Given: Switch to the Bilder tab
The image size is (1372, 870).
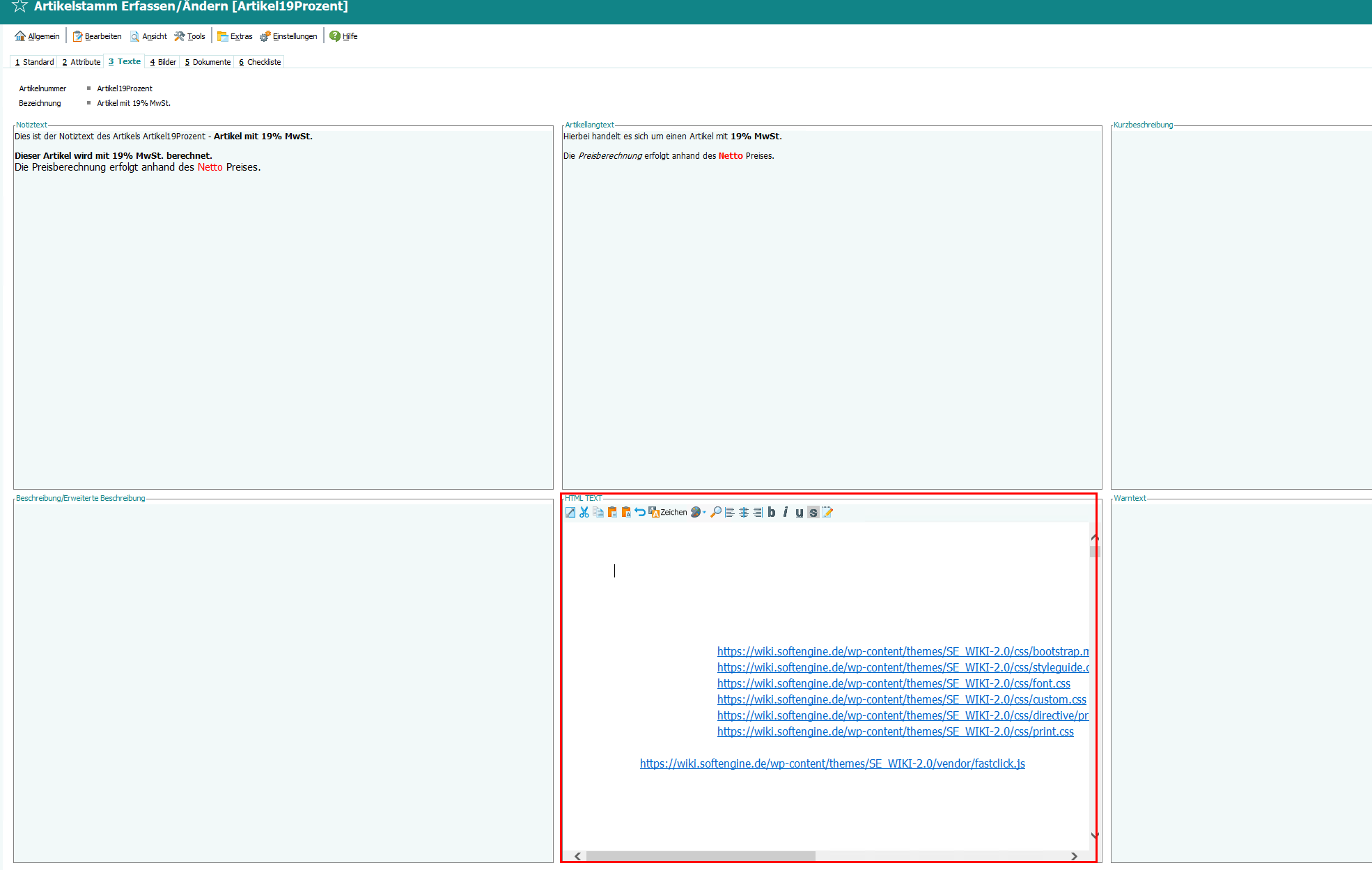Looking at the screenshot, I should 163,62.
